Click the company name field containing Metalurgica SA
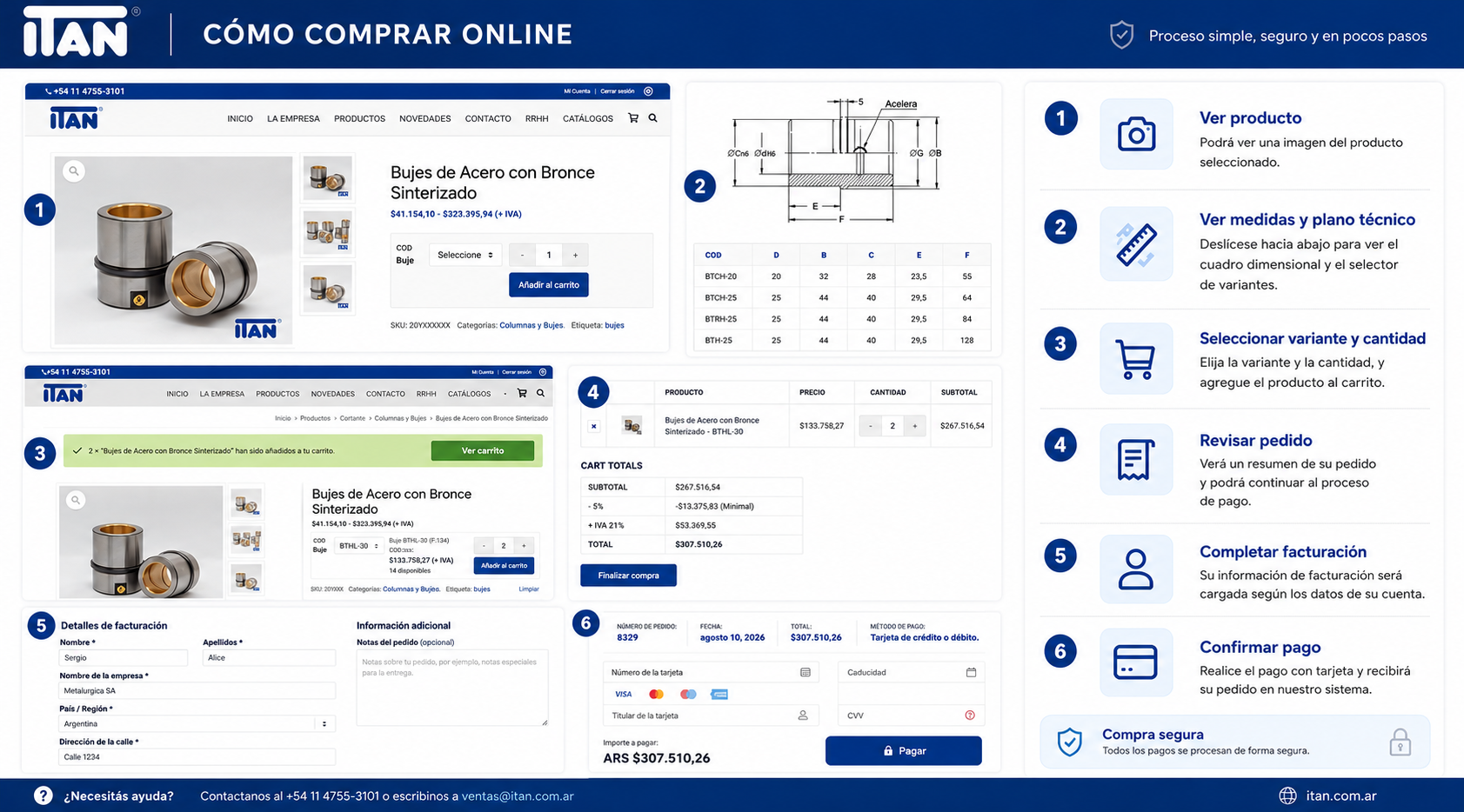1464x812 pixels. [x=197, y=691]
